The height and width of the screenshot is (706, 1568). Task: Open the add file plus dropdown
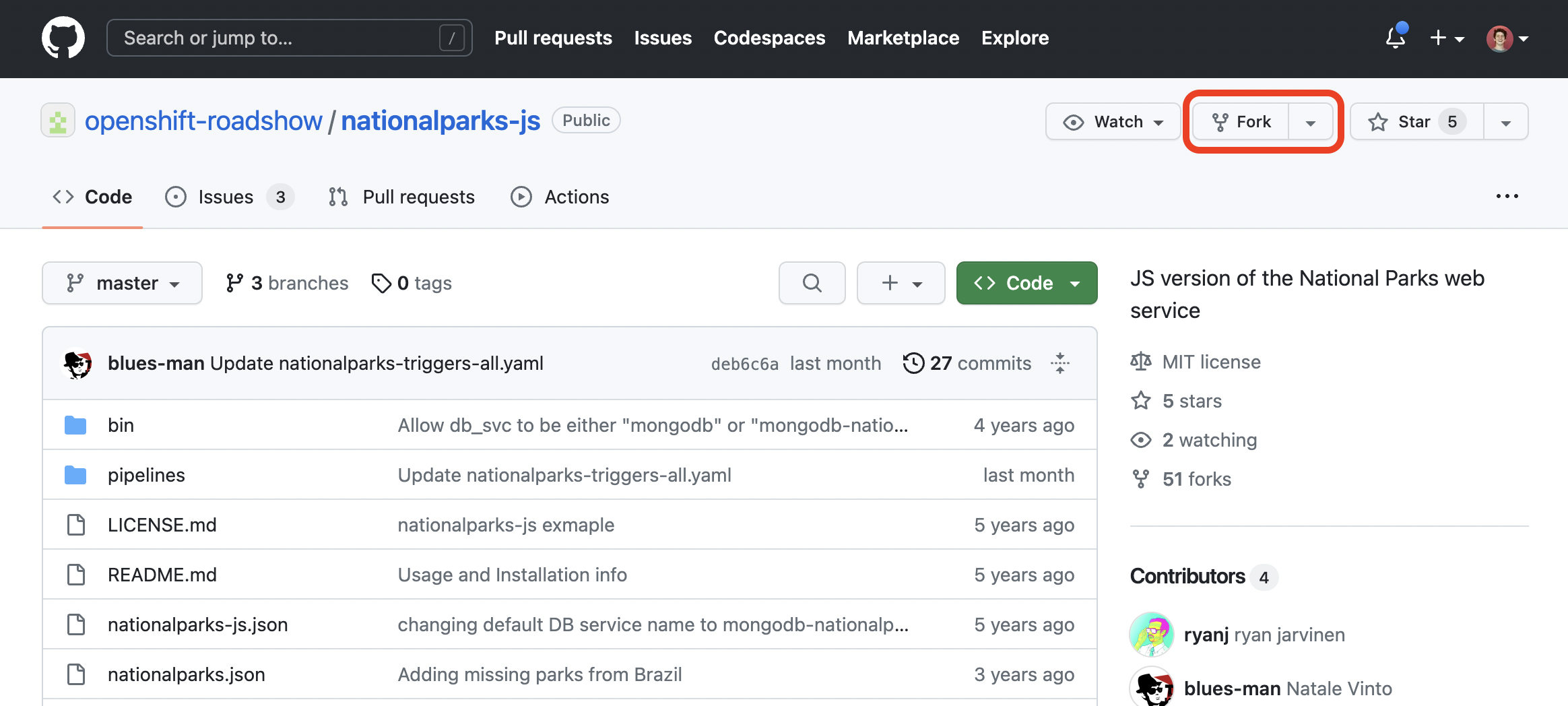coord(901,283)
